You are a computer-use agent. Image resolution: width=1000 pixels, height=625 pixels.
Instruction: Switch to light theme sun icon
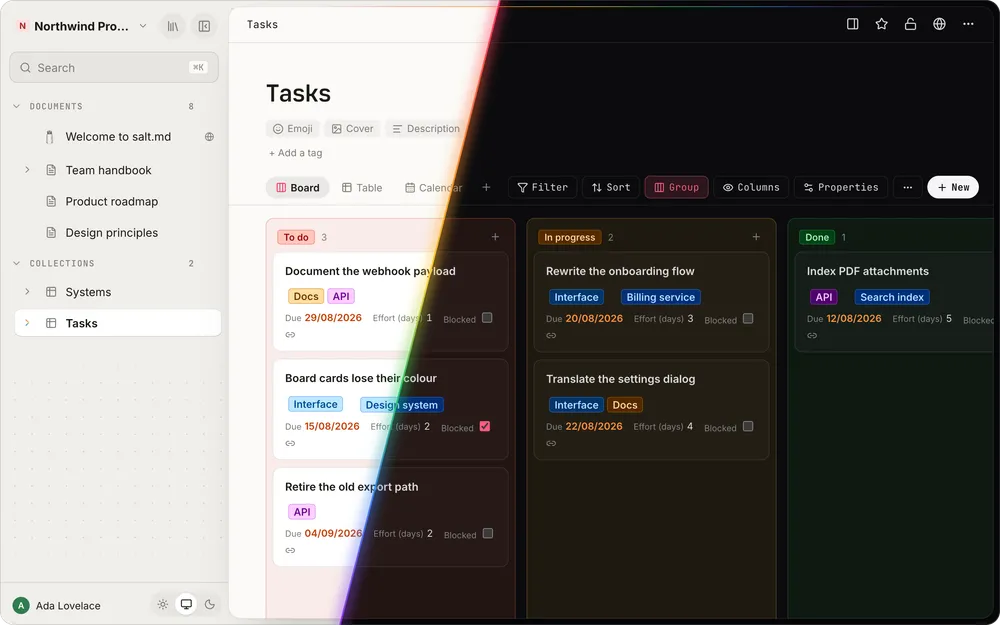pos(163,605)
